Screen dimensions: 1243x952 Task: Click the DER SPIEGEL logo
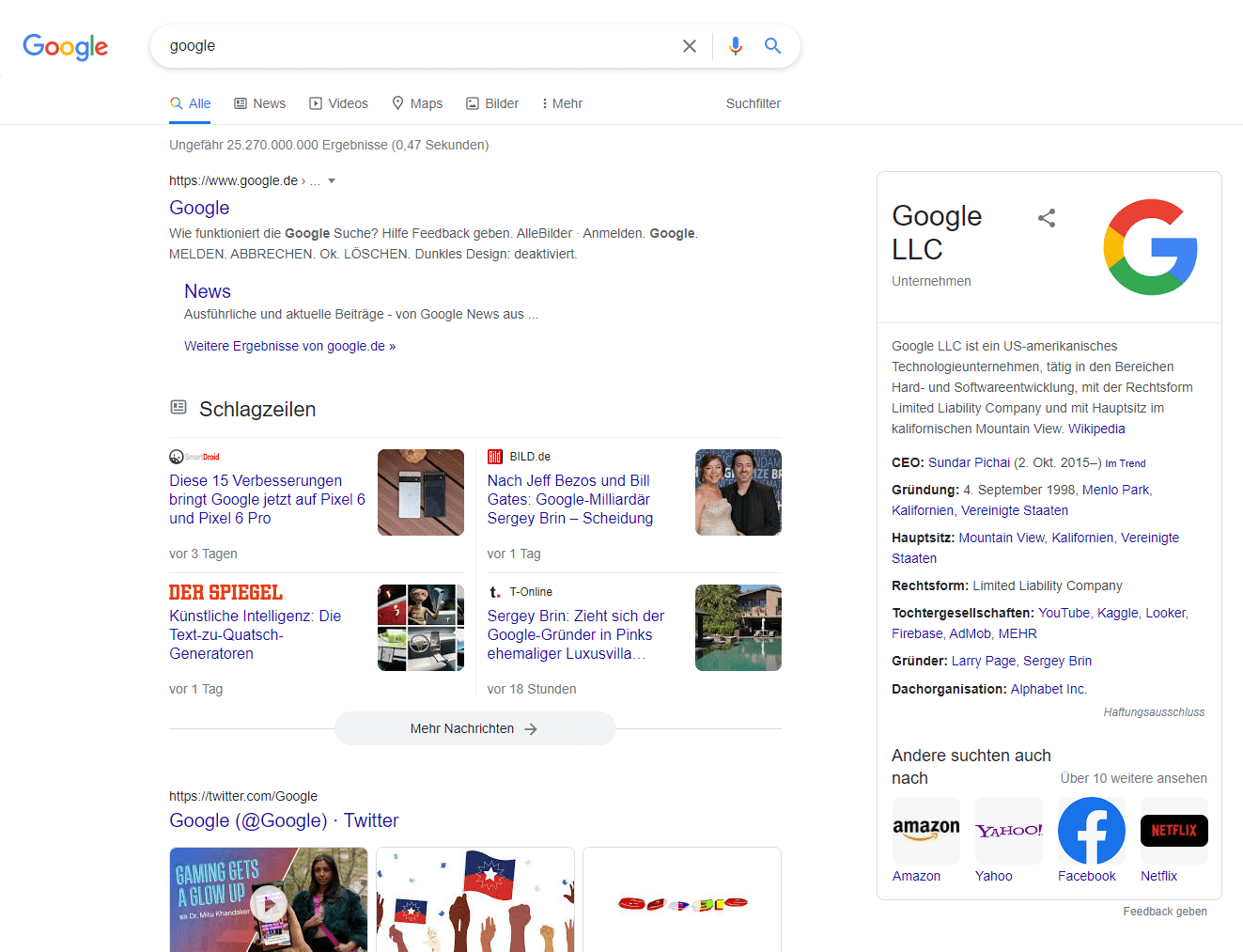(225, 592)
